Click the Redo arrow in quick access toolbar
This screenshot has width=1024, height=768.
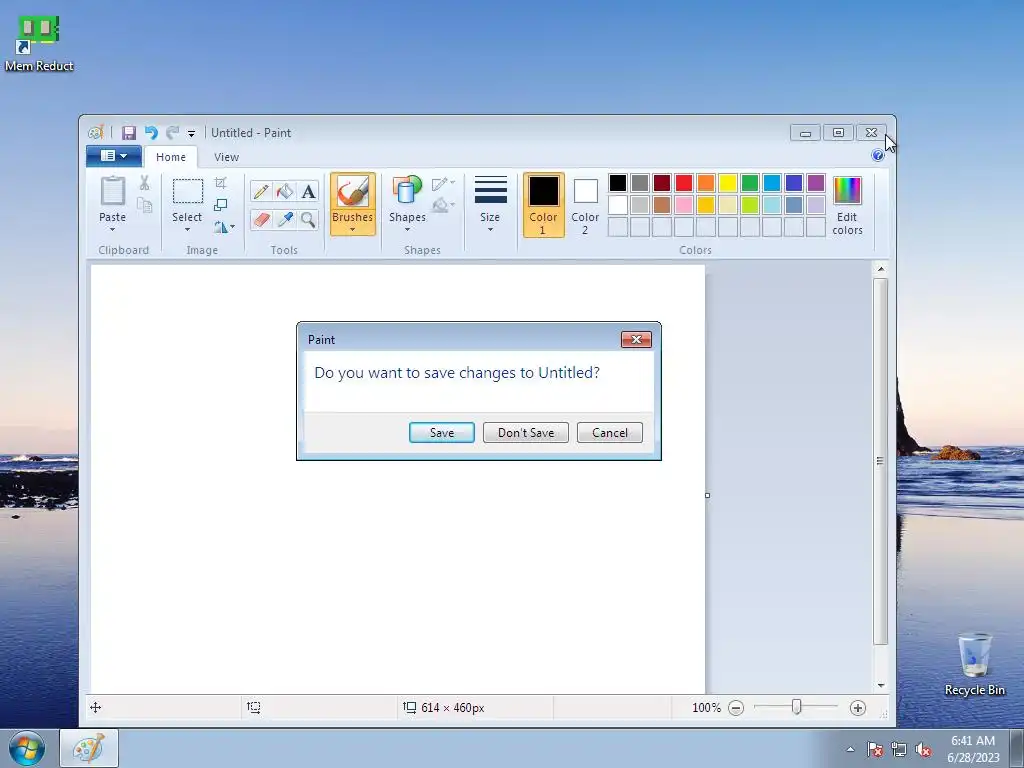(172, 133)
